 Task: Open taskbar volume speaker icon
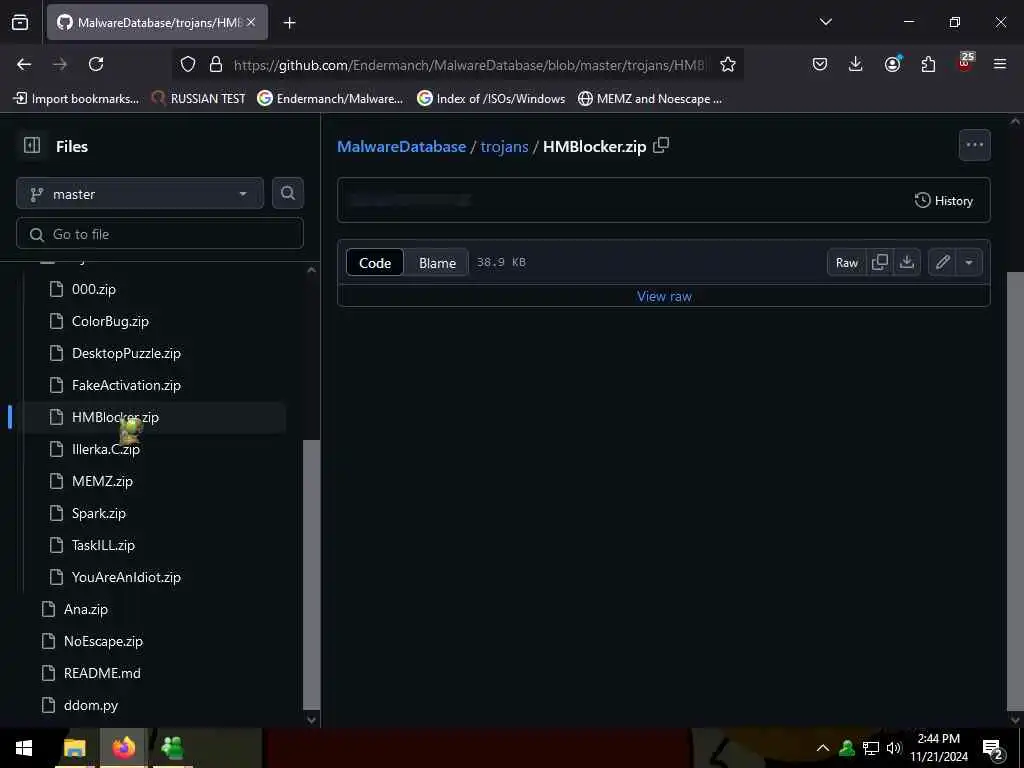click(x=893, y=748)
